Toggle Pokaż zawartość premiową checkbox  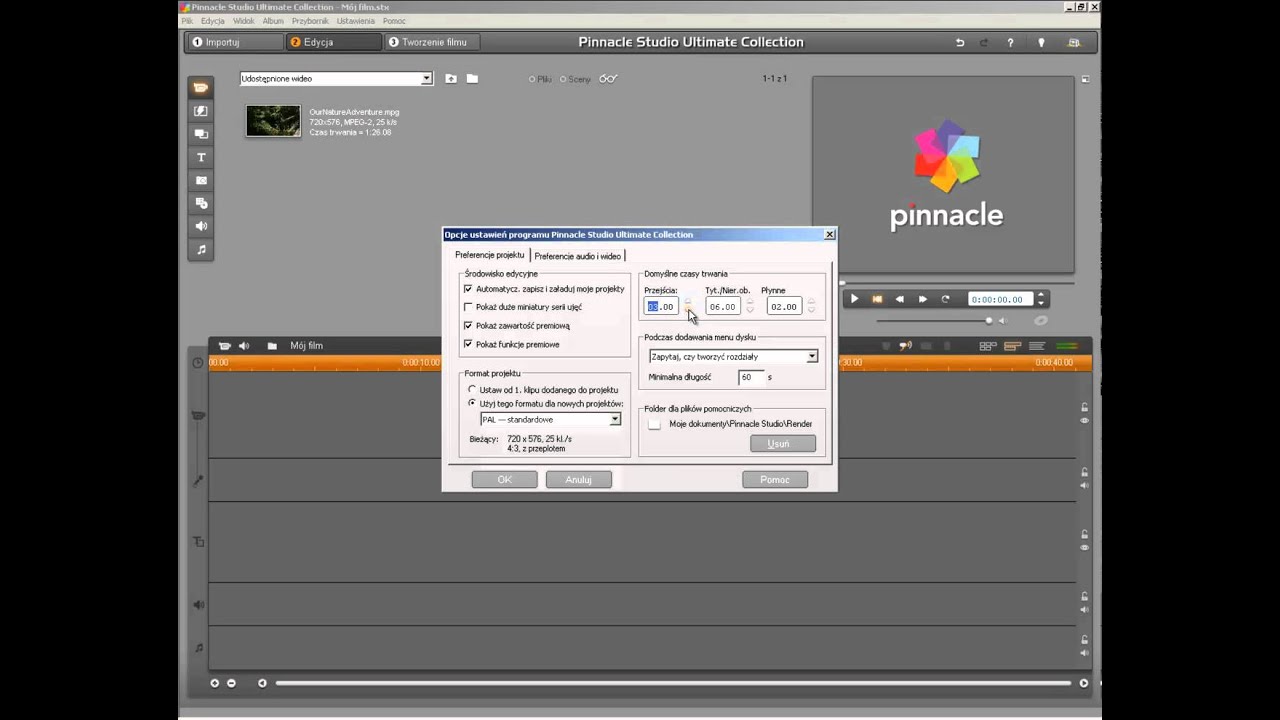[468, 325]
